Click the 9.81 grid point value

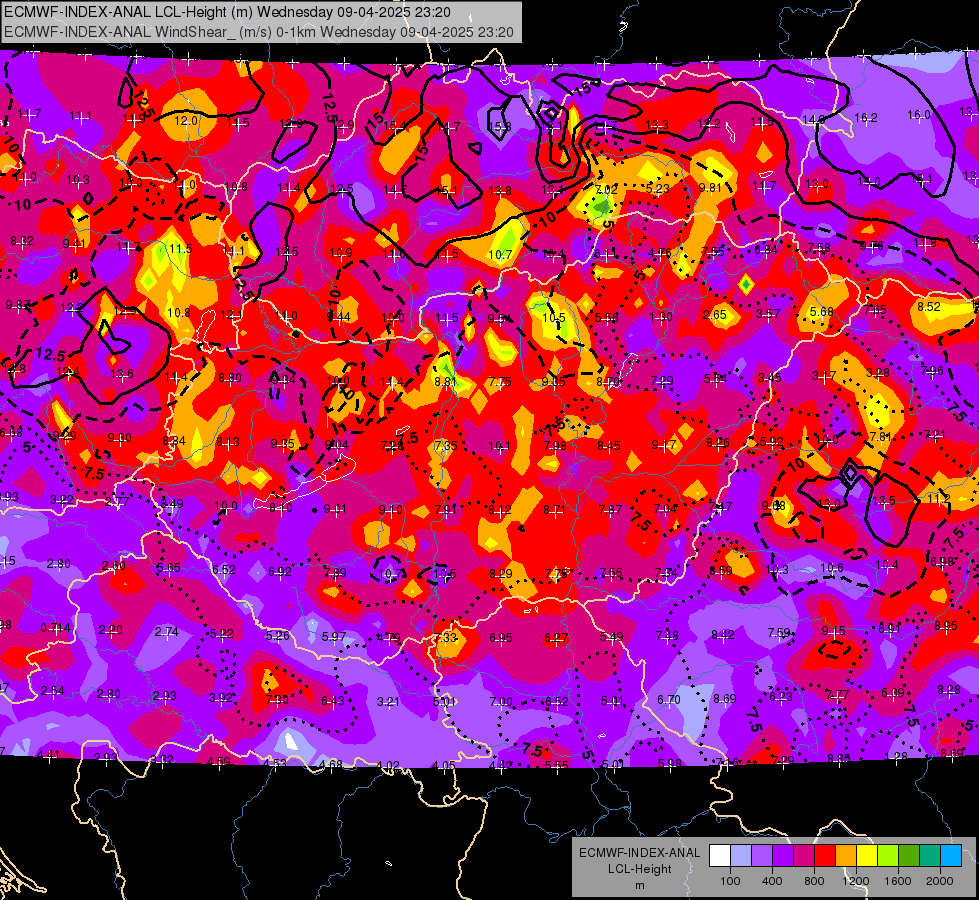[x=710, y=187]
